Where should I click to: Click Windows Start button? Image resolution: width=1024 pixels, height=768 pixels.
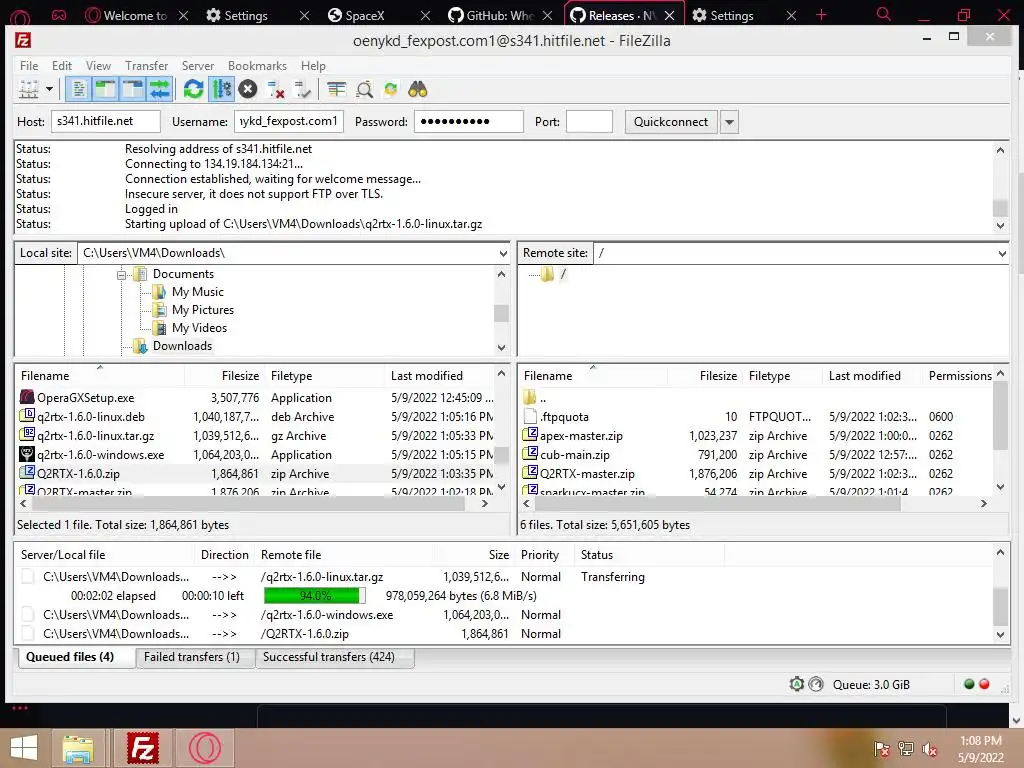pos(24,748)
